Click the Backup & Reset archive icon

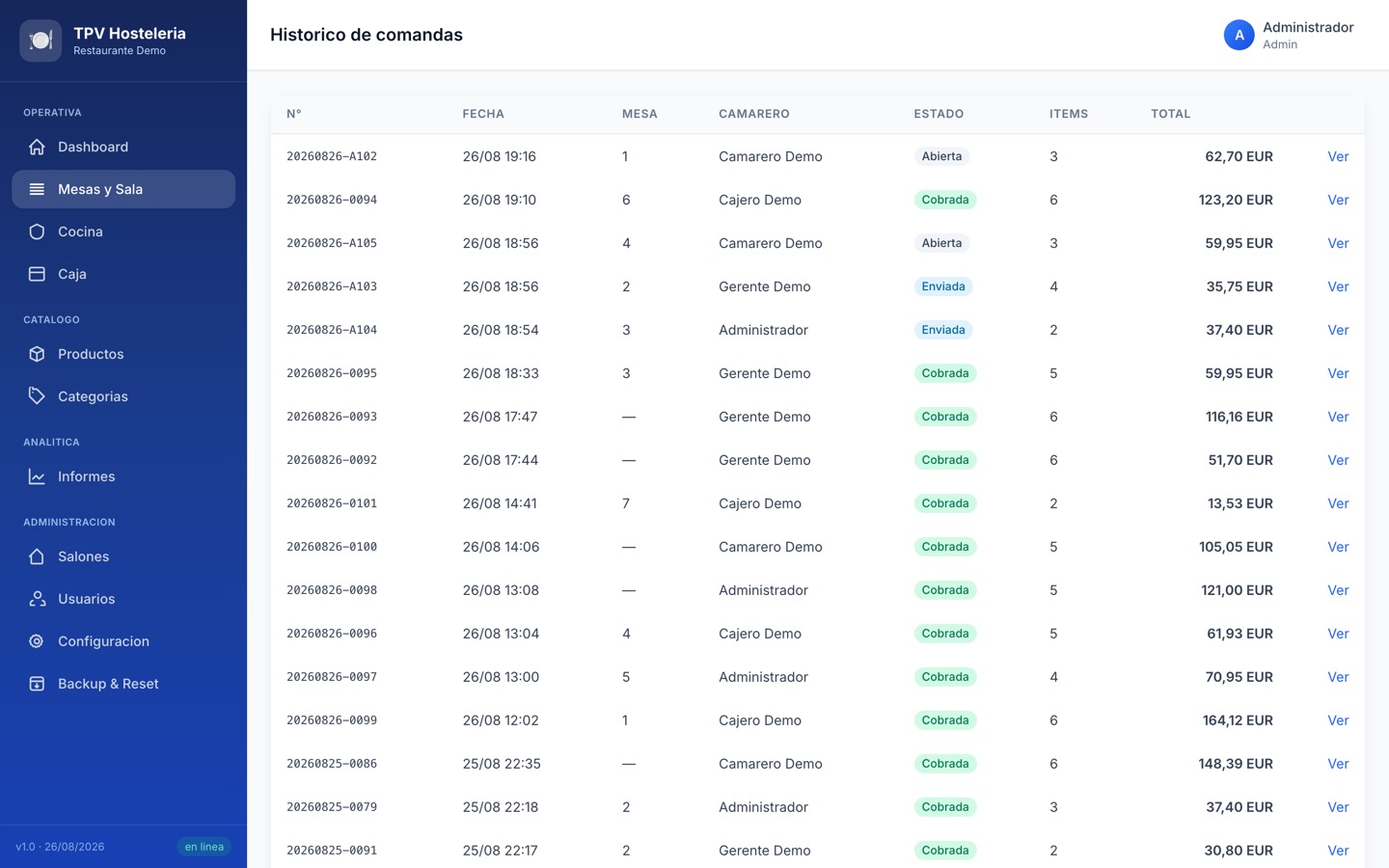coord(37,684)
